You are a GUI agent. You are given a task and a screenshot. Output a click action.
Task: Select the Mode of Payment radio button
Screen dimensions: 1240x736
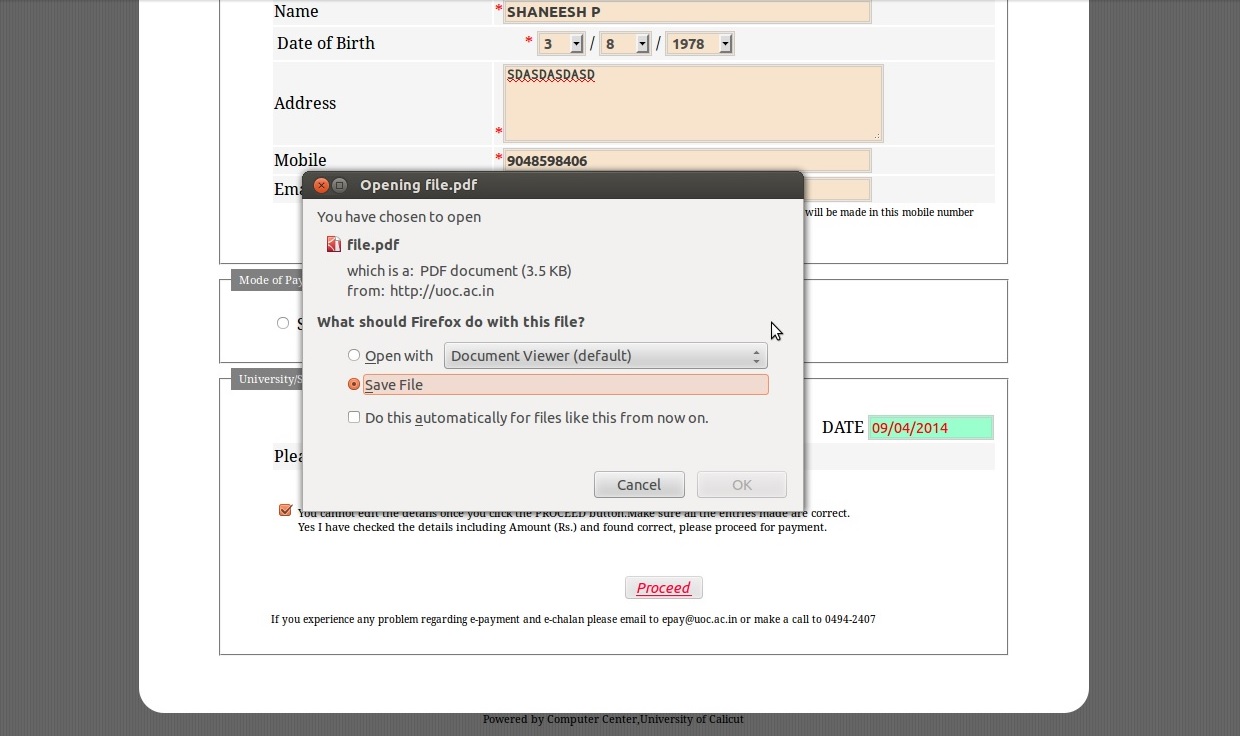point(283,323)
